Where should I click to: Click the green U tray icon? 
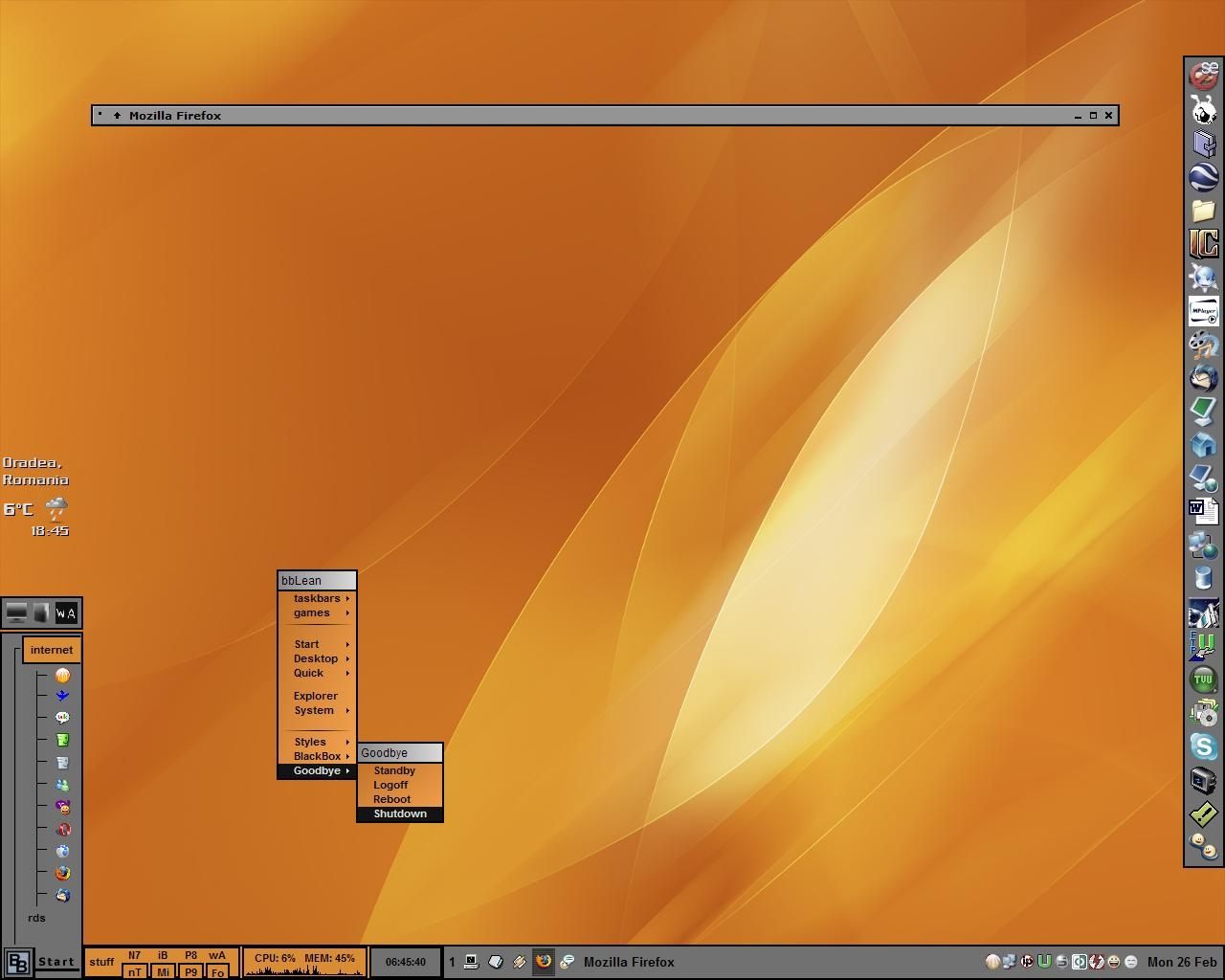[x=1044, y=962]
